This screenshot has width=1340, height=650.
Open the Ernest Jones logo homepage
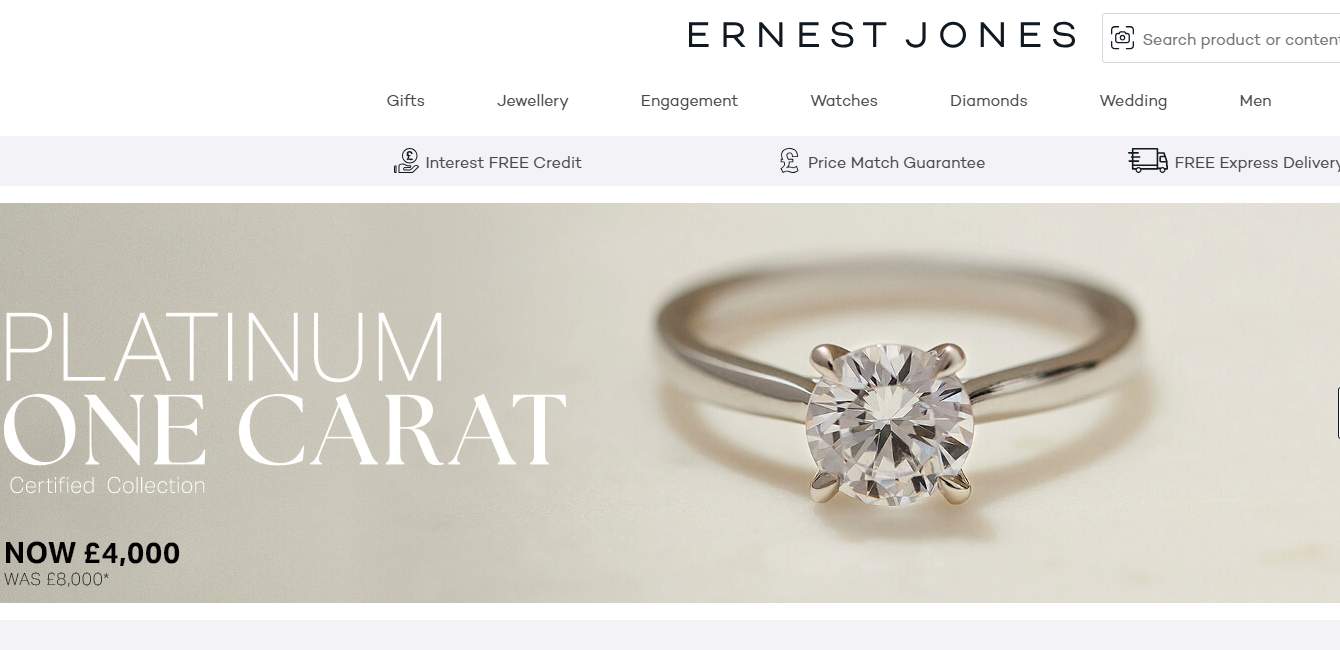[x=881, y=35]
